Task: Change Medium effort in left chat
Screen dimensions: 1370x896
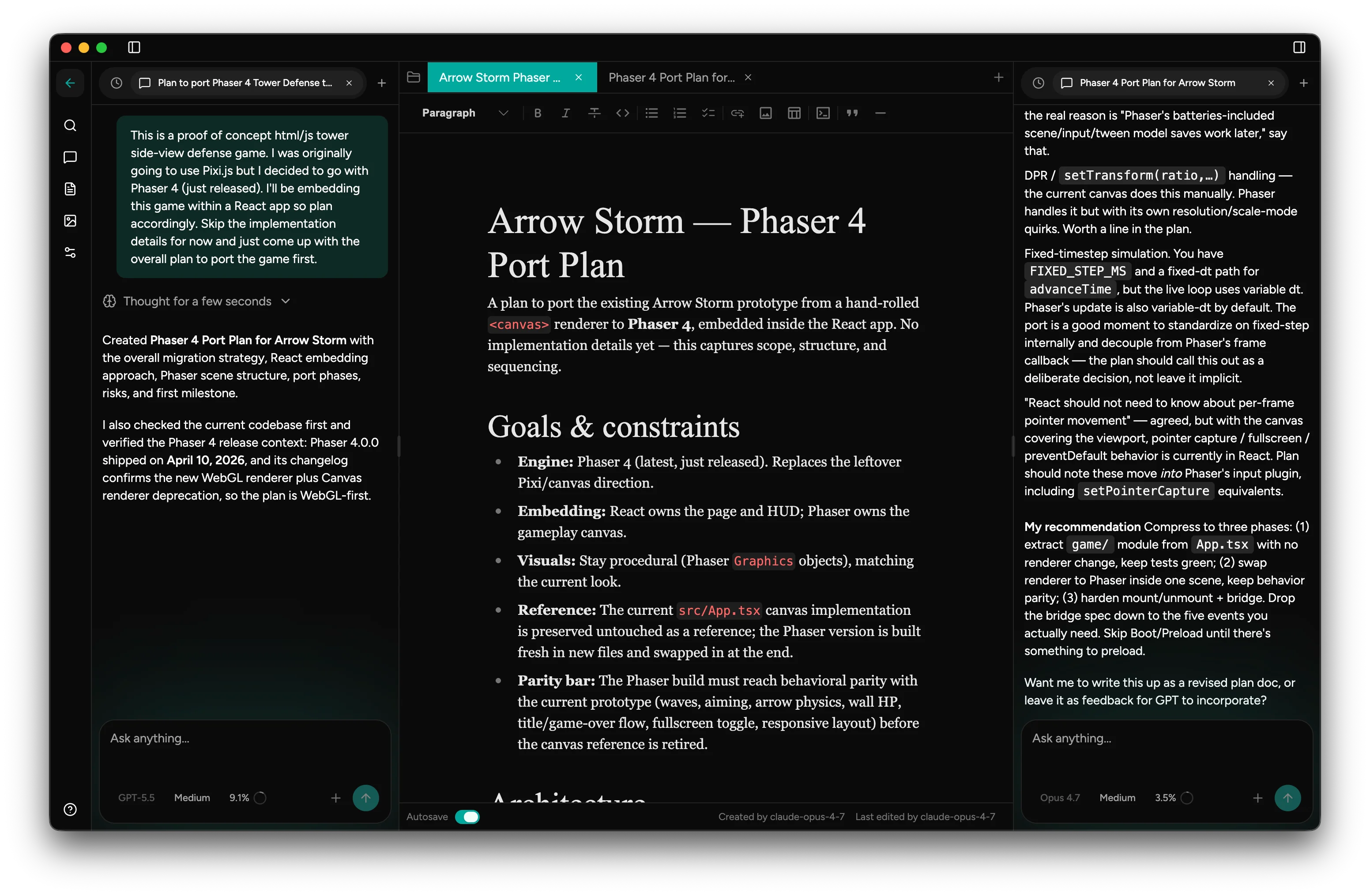Action: [x=192, y=798]
